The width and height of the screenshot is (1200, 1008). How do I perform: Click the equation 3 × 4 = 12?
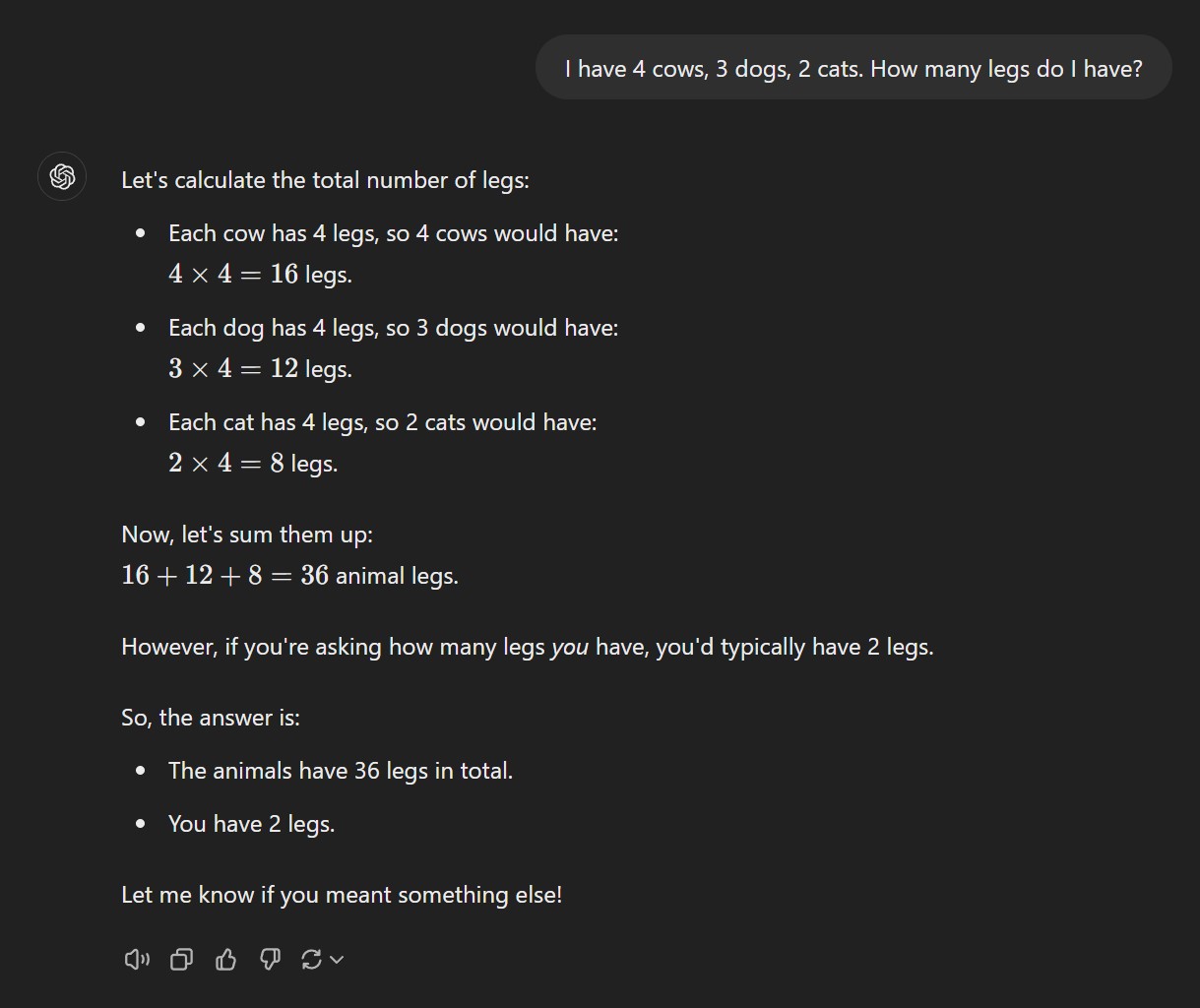click(x=233, y=369)
